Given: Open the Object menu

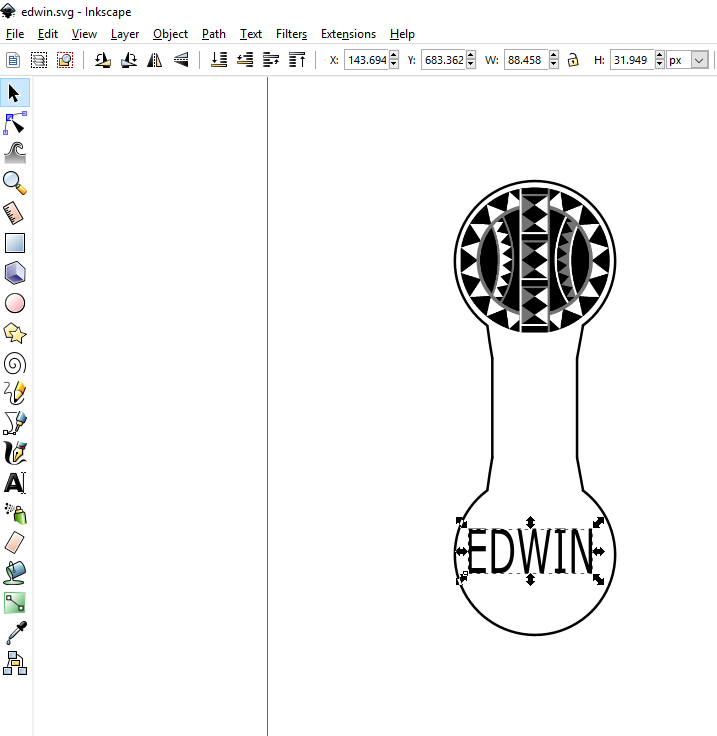Looking at the screenshot, I should click(x=170, y=34).
